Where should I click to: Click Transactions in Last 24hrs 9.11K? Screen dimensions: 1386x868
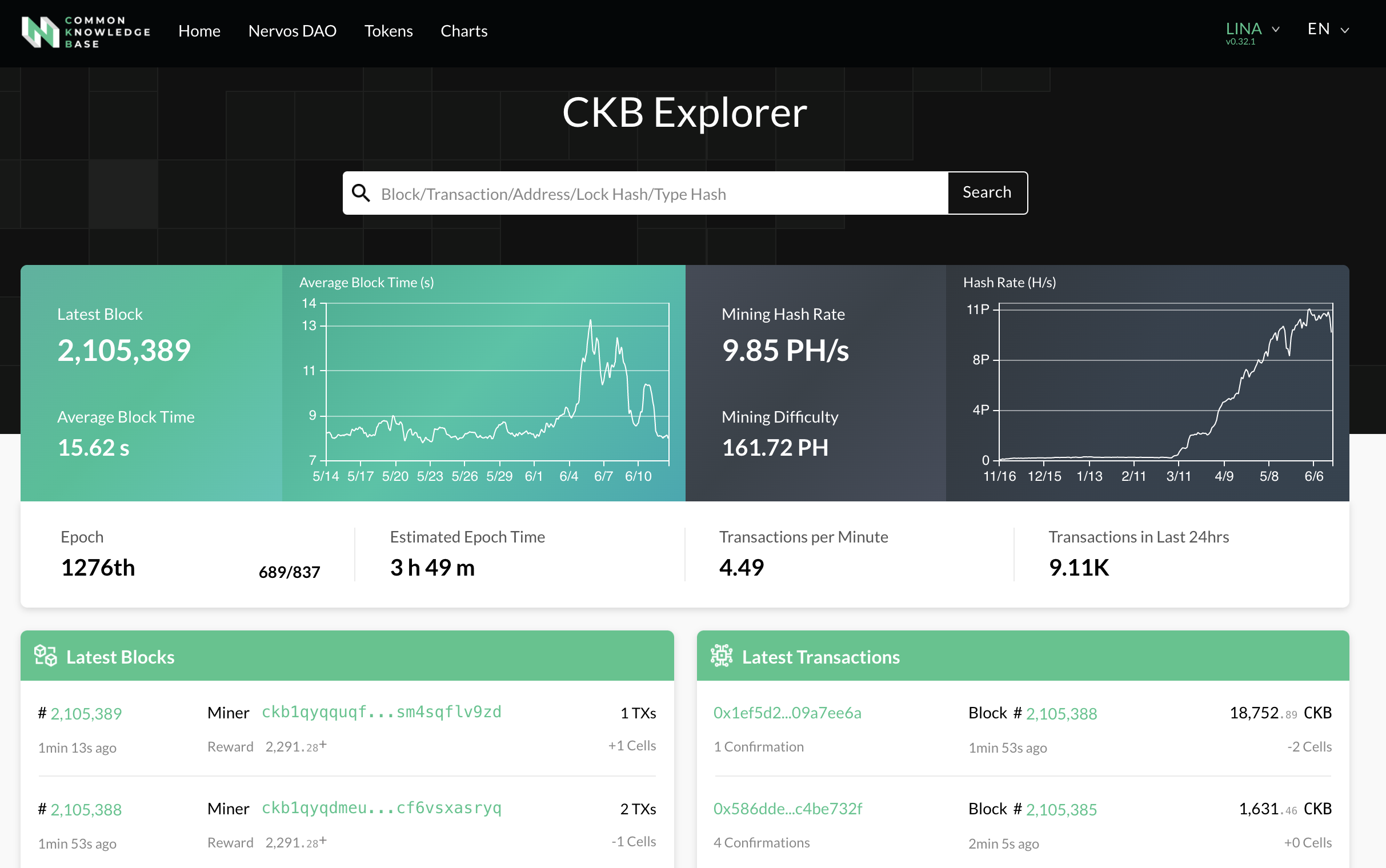1079,568
